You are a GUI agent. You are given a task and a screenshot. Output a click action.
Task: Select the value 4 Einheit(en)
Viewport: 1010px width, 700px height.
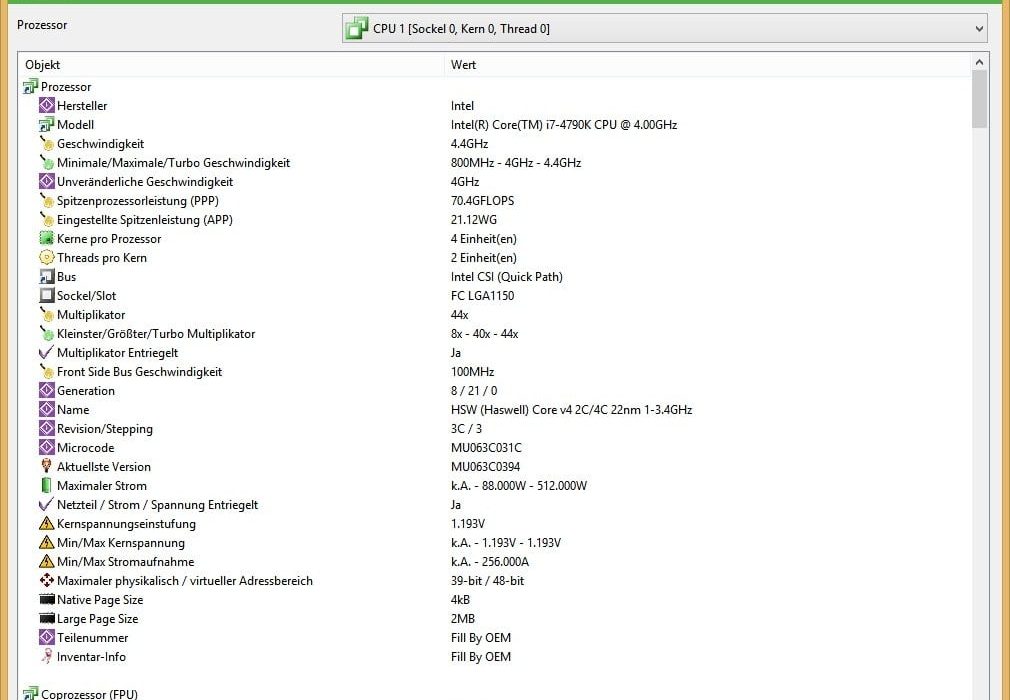pos(484,238)
